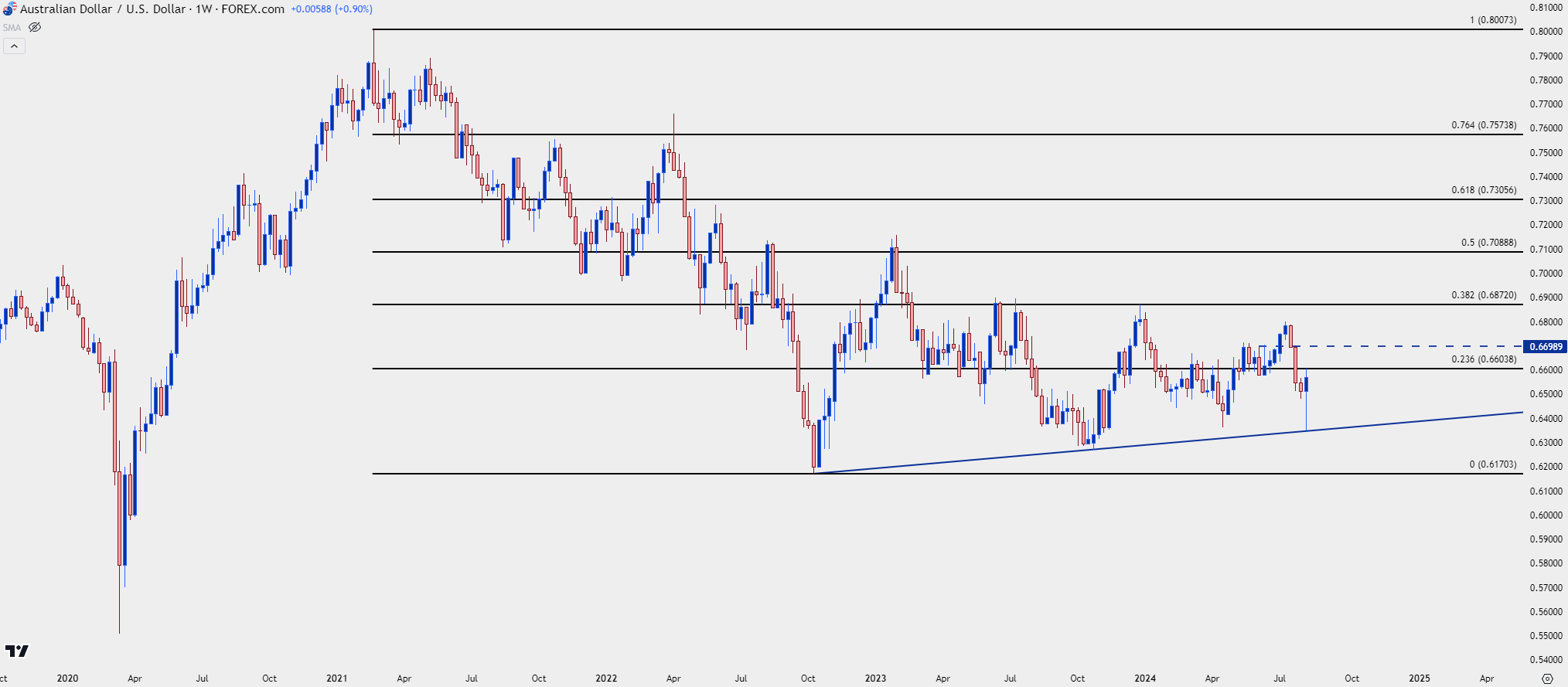Click the 2024 label on time axis
The height and width of the screenshot is (687, 1568).
pos(1145,678)
